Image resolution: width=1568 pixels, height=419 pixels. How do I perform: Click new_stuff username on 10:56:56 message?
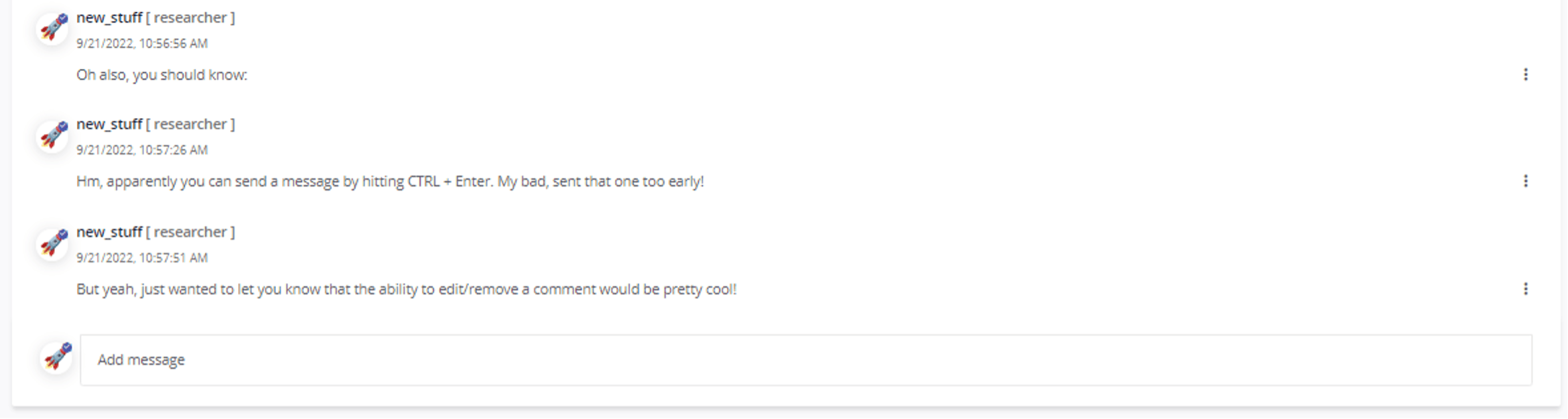(x=109, y=18)
